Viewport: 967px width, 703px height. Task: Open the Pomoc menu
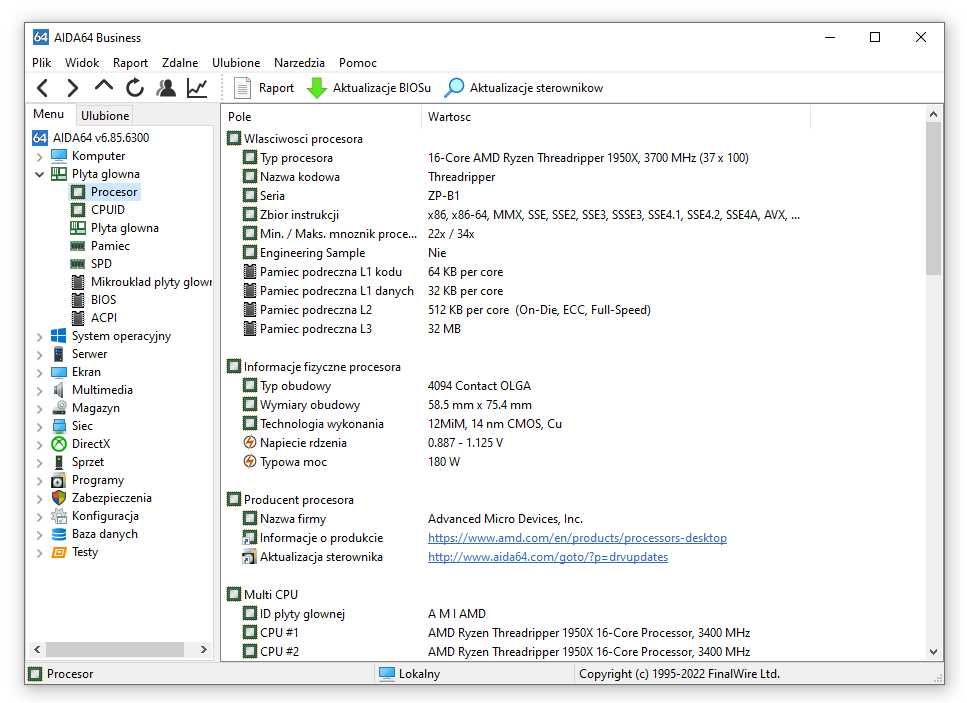358,62
